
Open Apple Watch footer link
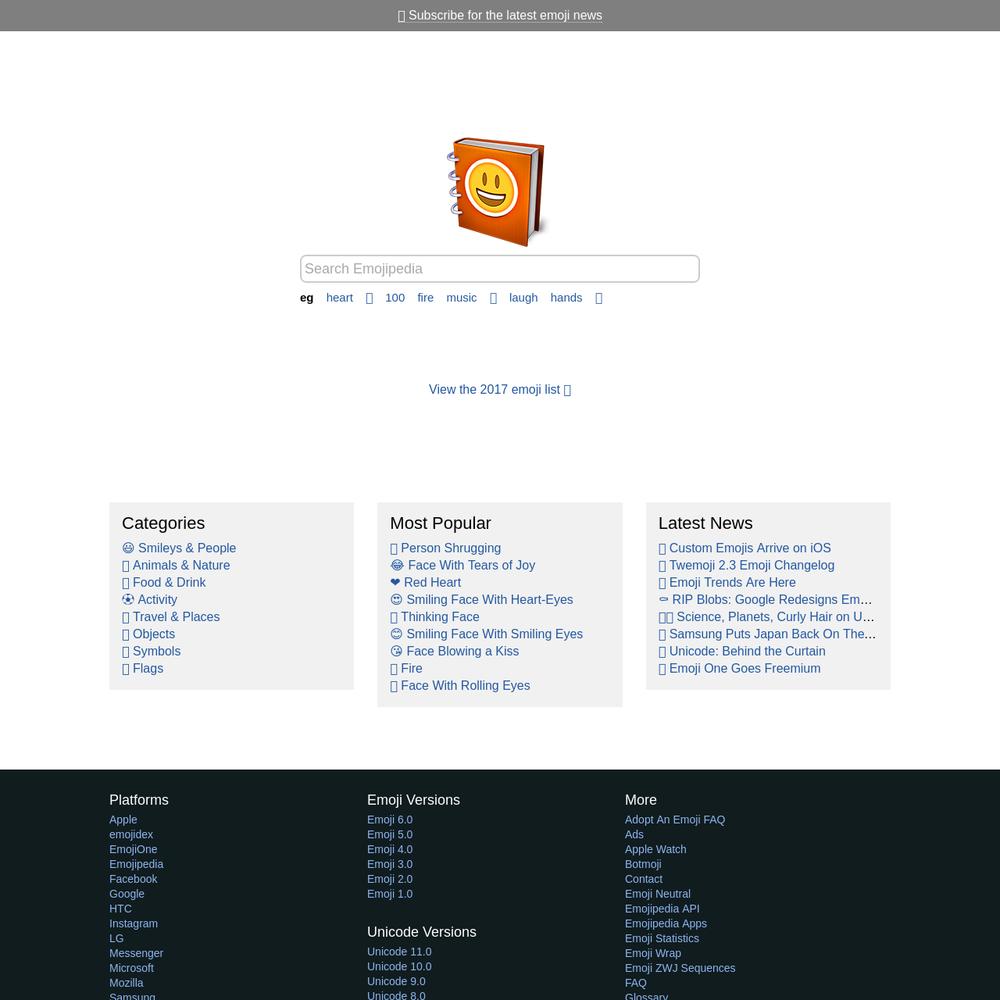pyautogui.click(x=656, y=849)
